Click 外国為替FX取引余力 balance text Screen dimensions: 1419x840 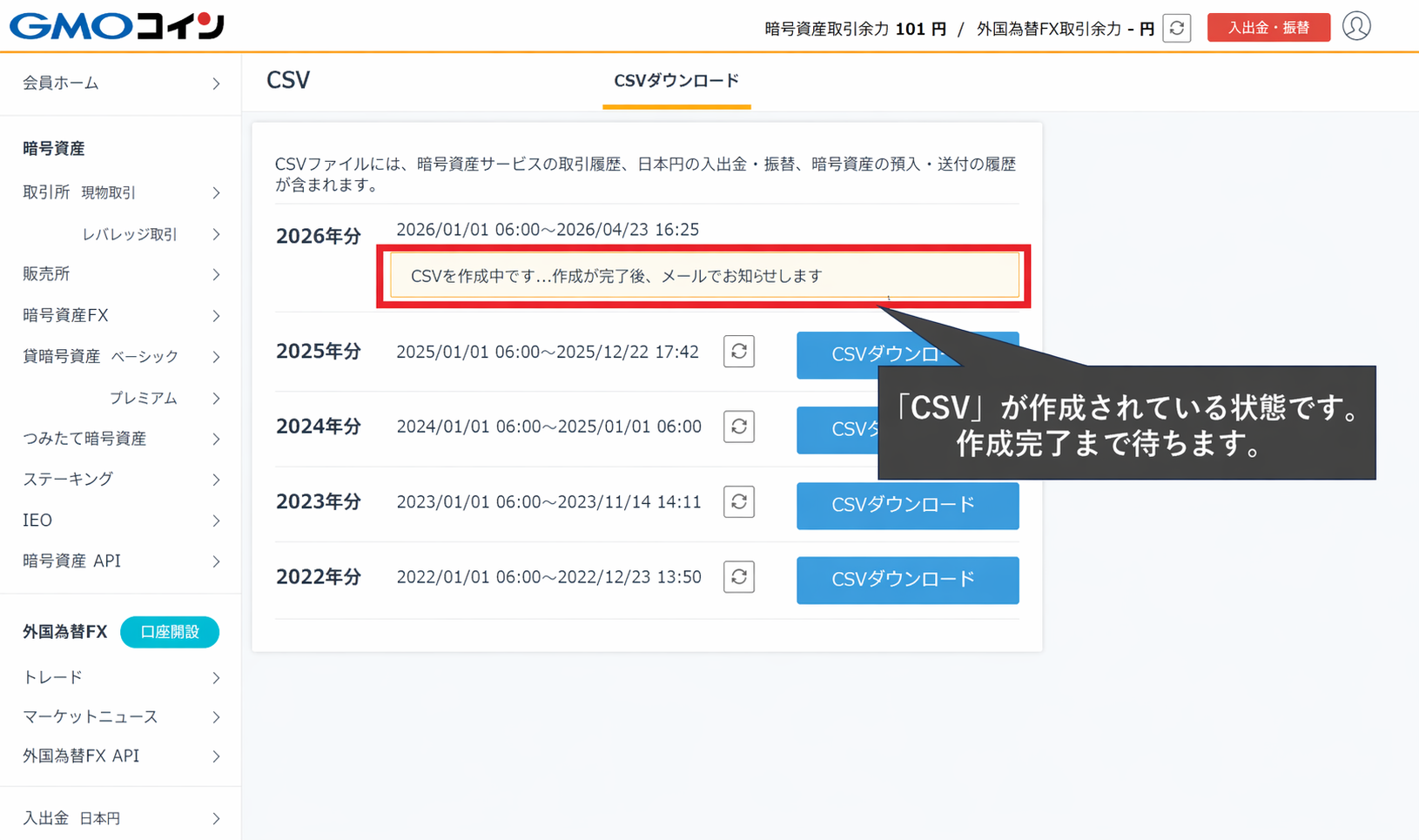[1066, 29]
